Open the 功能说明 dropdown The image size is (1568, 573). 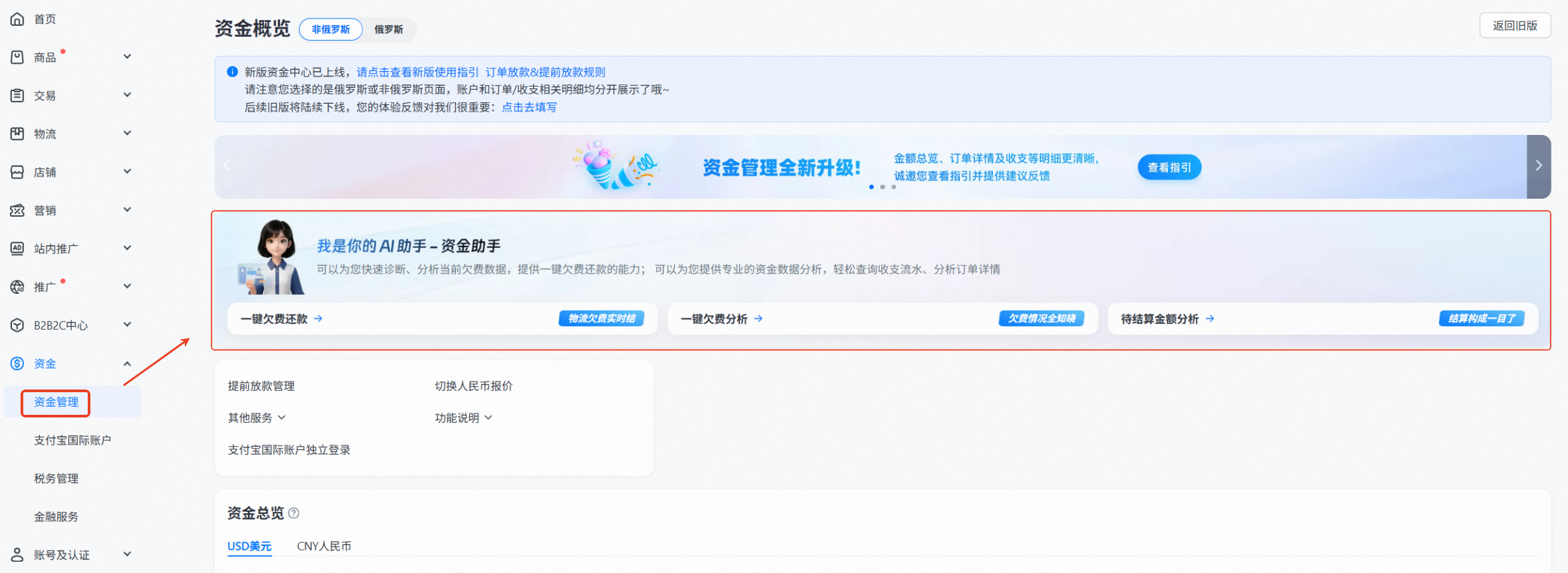463,417
